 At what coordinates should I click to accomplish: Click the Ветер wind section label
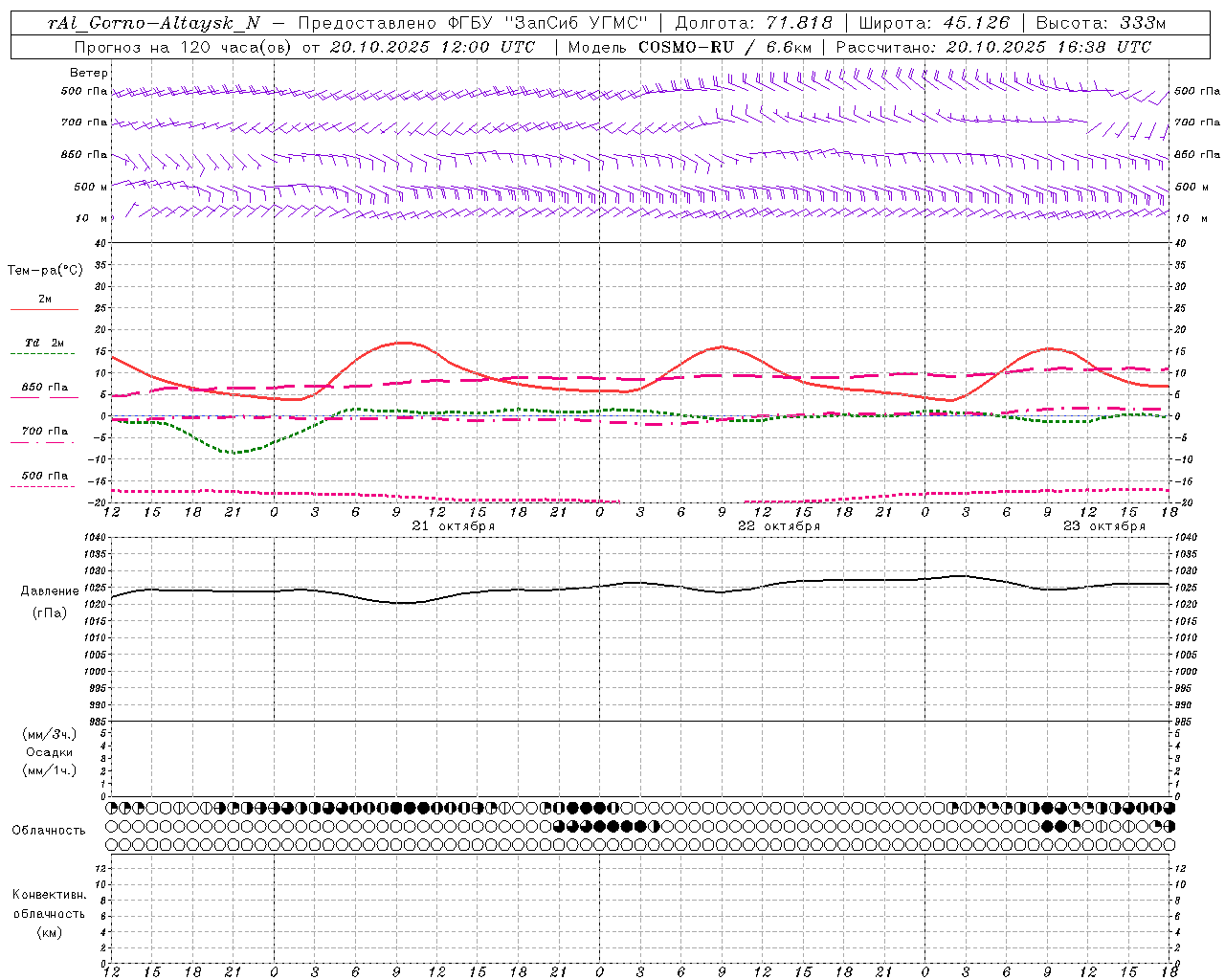tap(88, 73)
